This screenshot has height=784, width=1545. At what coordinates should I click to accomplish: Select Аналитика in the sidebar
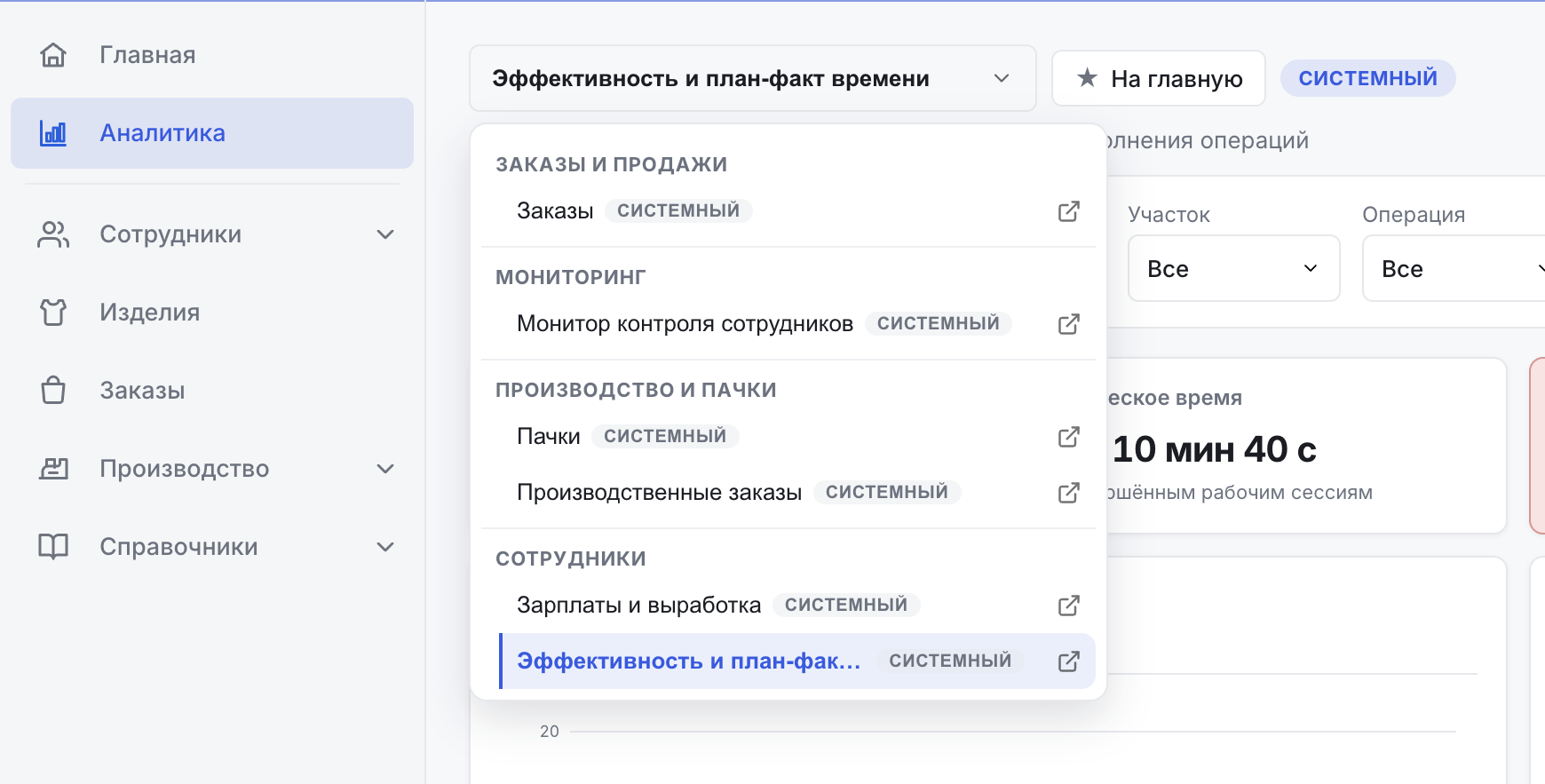pos(212,133)
